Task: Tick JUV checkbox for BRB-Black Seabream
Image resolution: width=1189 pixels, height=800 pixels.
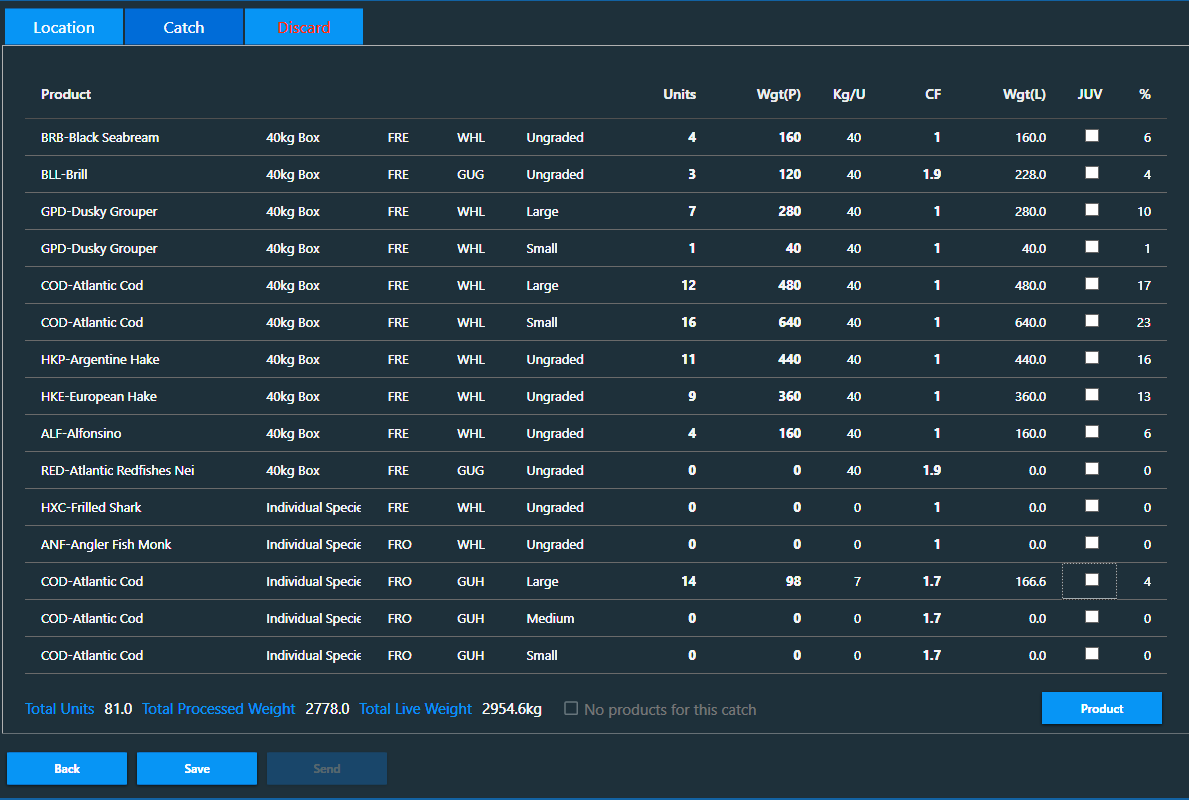Action: pyautogui.click(x=1091, y=136)
